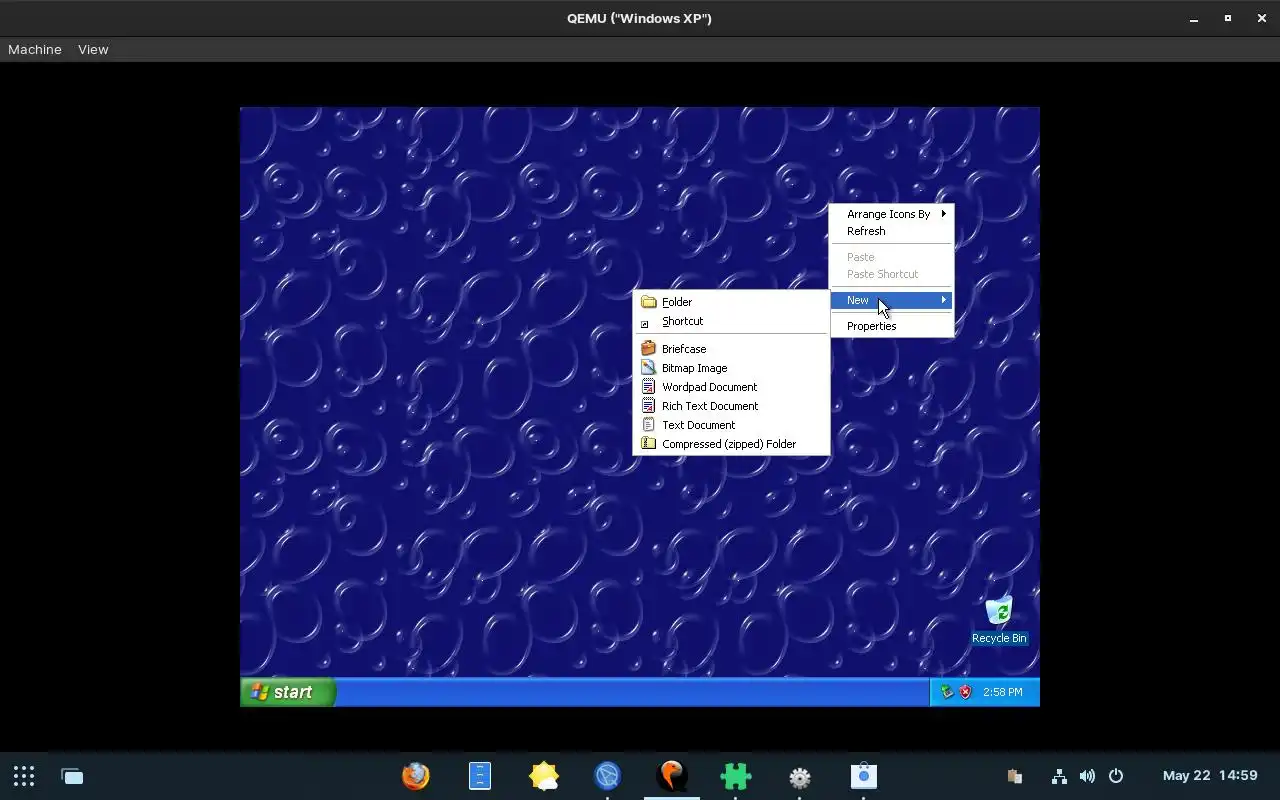
Task: Create a new Folder from submenu
Action: tap(731, 302)
